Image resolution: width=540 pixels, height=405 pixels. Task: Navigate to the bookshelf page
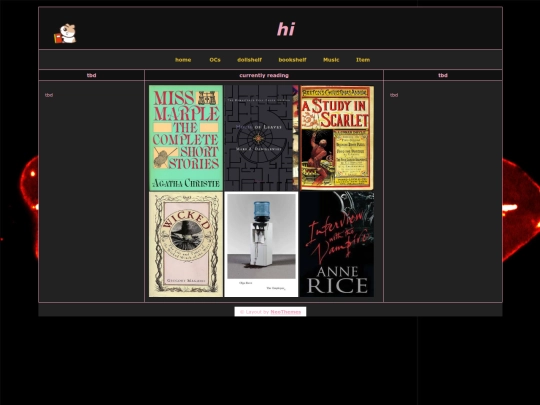tap(292, 60)
